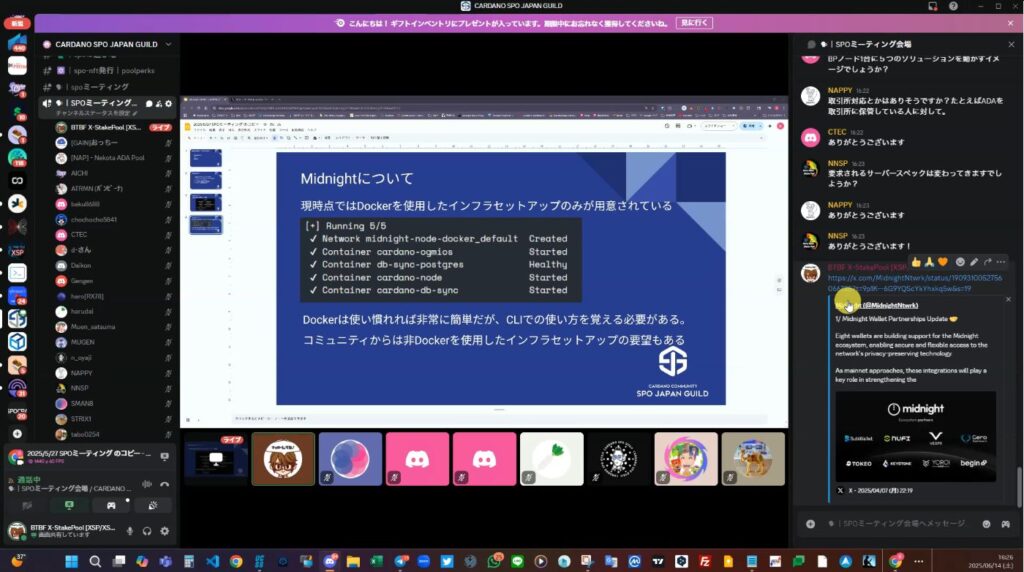
Task: Open SPOミーティング voice channel settings gear
Action: click(168, 103)
